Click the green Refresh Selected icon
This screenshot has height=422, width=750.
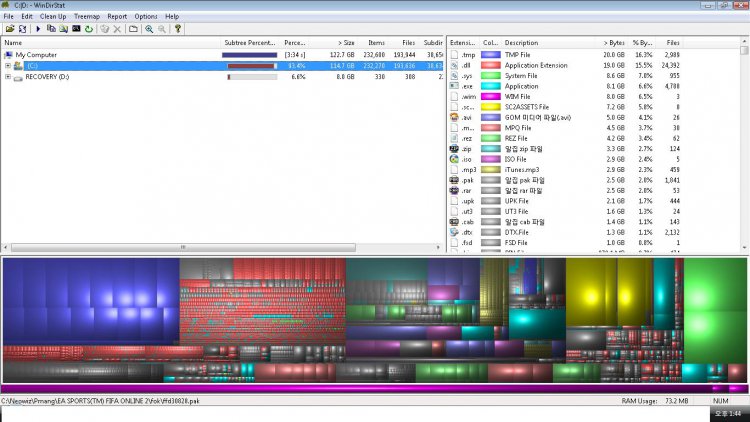(88, 29)
